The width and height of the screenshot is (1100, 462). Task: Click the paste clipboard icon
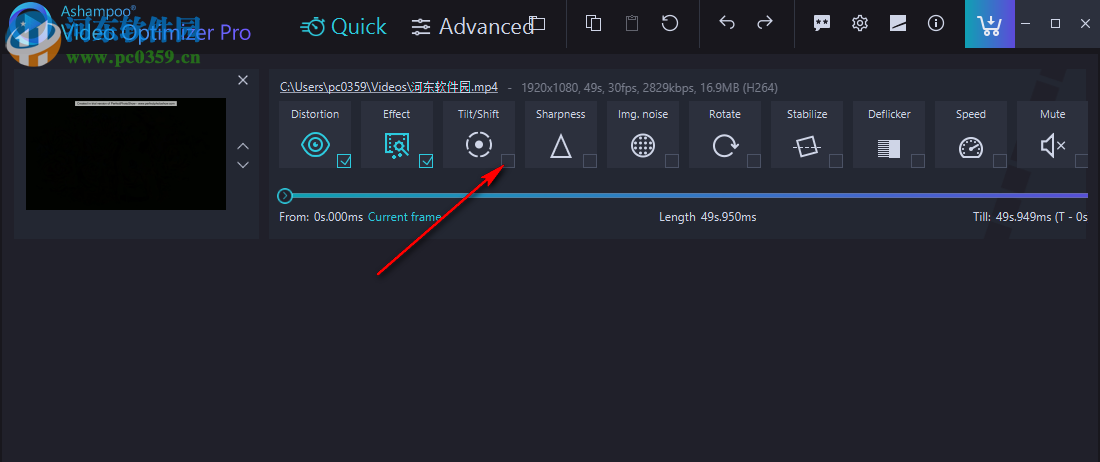click(632, 23)
